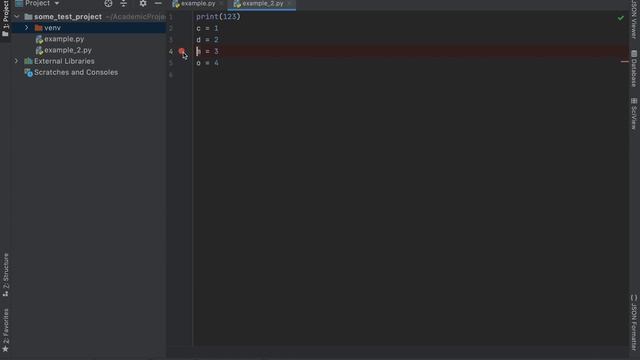Open the Database tool window
The width and height of the screenshot is (640, 360).
pyautogui.click(x=634, y=69)
